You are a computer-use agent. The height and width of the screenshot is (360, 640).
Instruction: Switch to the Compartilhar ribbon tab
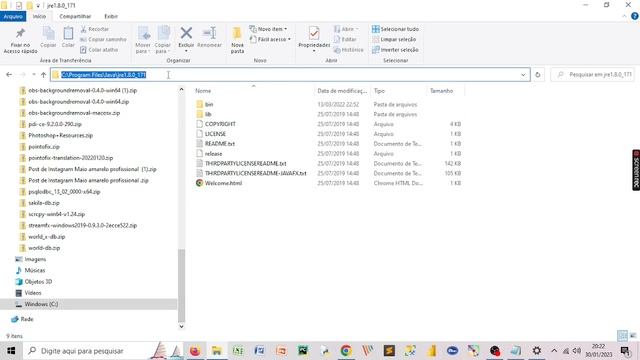coord(75,16)
